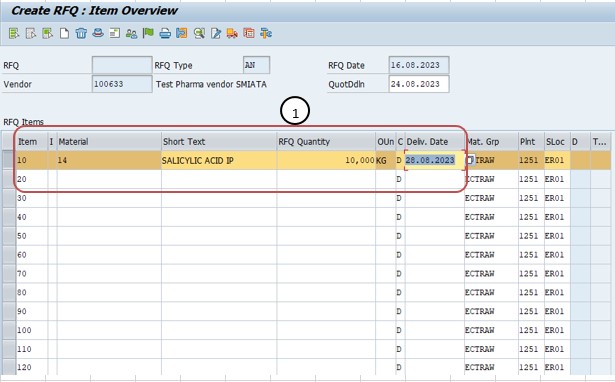
Task: Select the row selector for item 40
Action: click(x=9, y=217)
